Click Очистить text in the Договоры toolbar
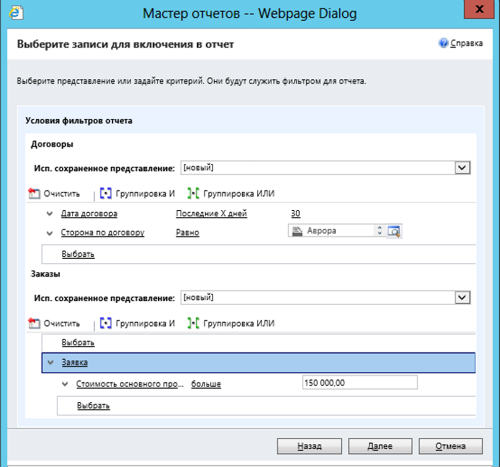The width and height of the screenshot is (500, 467). tap(62, 194)
